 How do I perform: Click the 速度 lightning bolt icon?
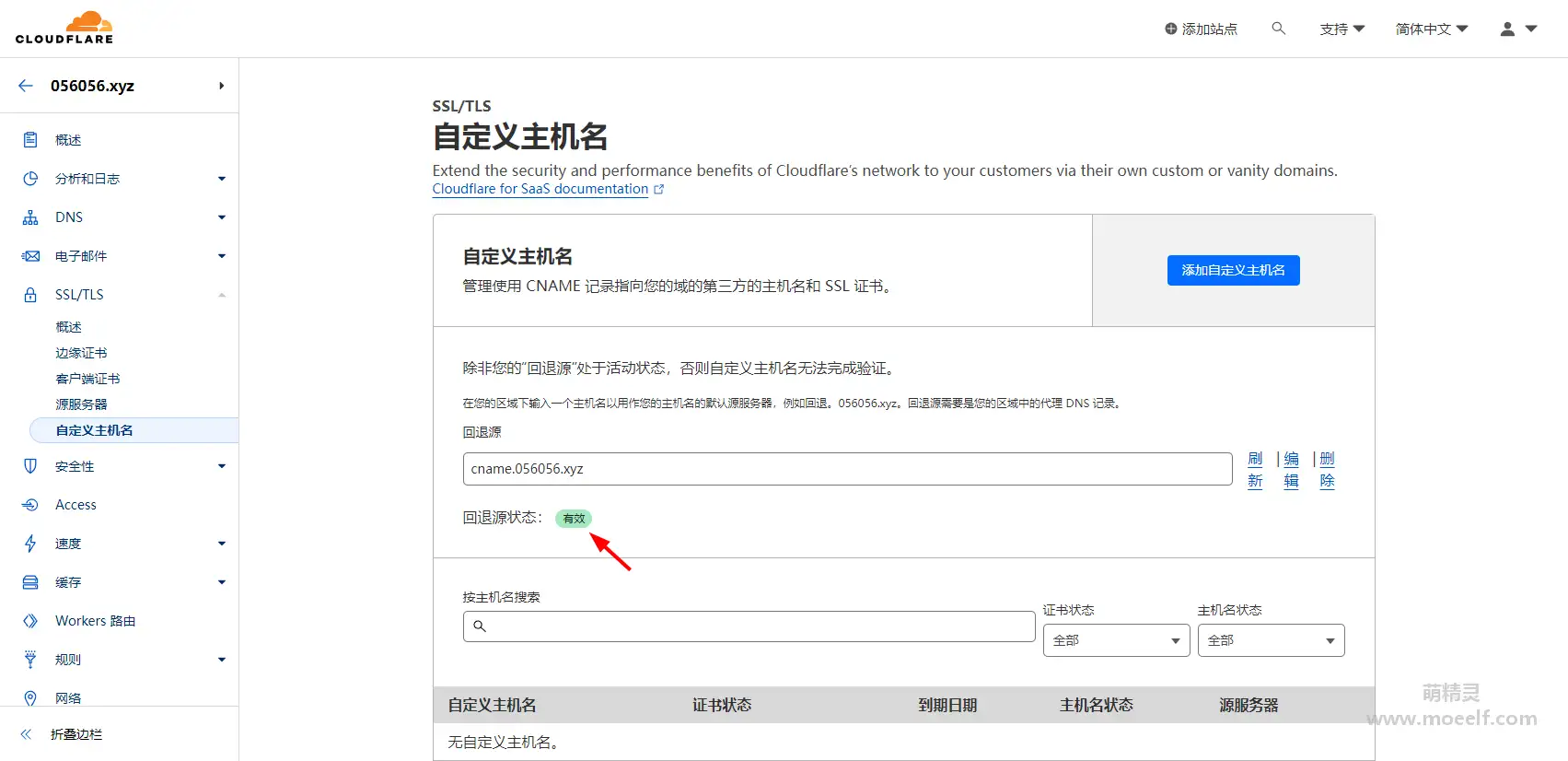(x=30, y=544)
